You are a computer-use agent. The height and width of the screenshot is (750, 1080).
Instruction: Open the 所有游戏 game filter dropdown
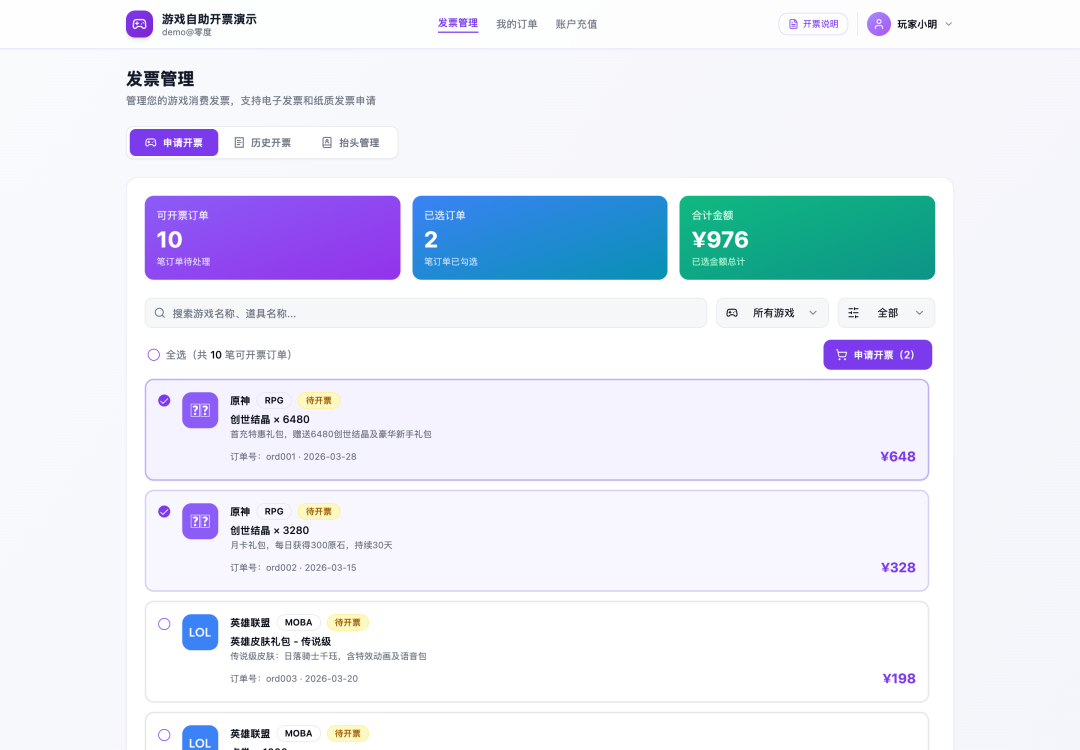[772, 313]
